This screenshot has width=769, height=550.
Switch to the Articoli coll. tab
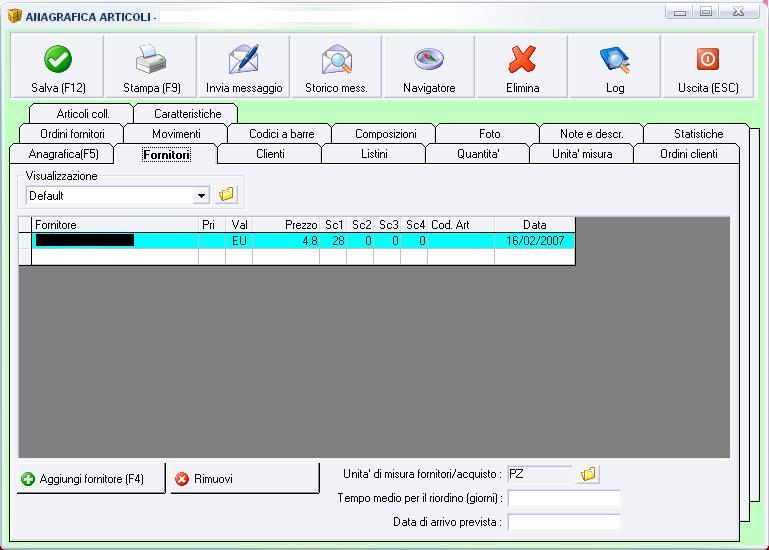[x=82, y=114]
